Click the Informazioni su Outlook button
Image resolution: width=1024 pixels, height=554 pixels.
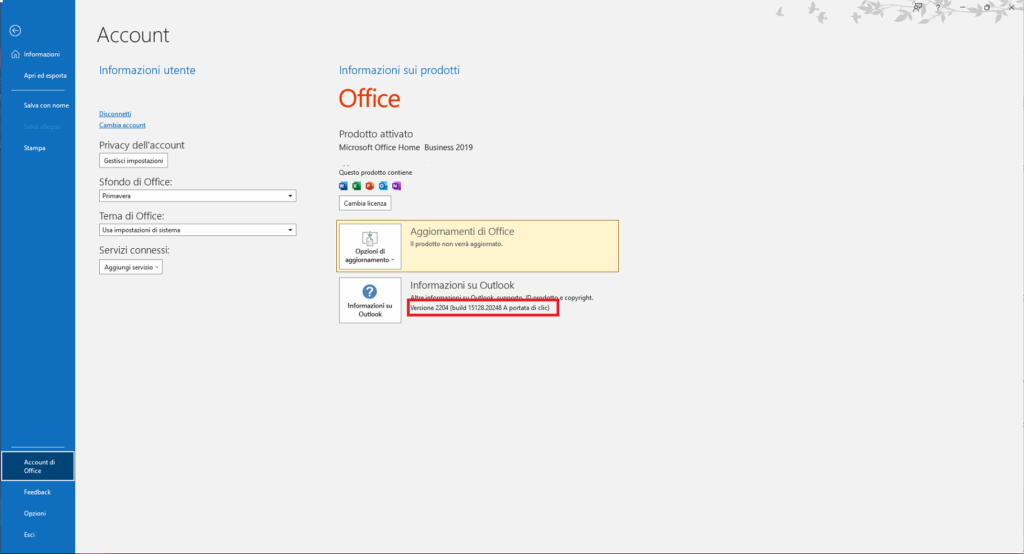tap(370, 301)
